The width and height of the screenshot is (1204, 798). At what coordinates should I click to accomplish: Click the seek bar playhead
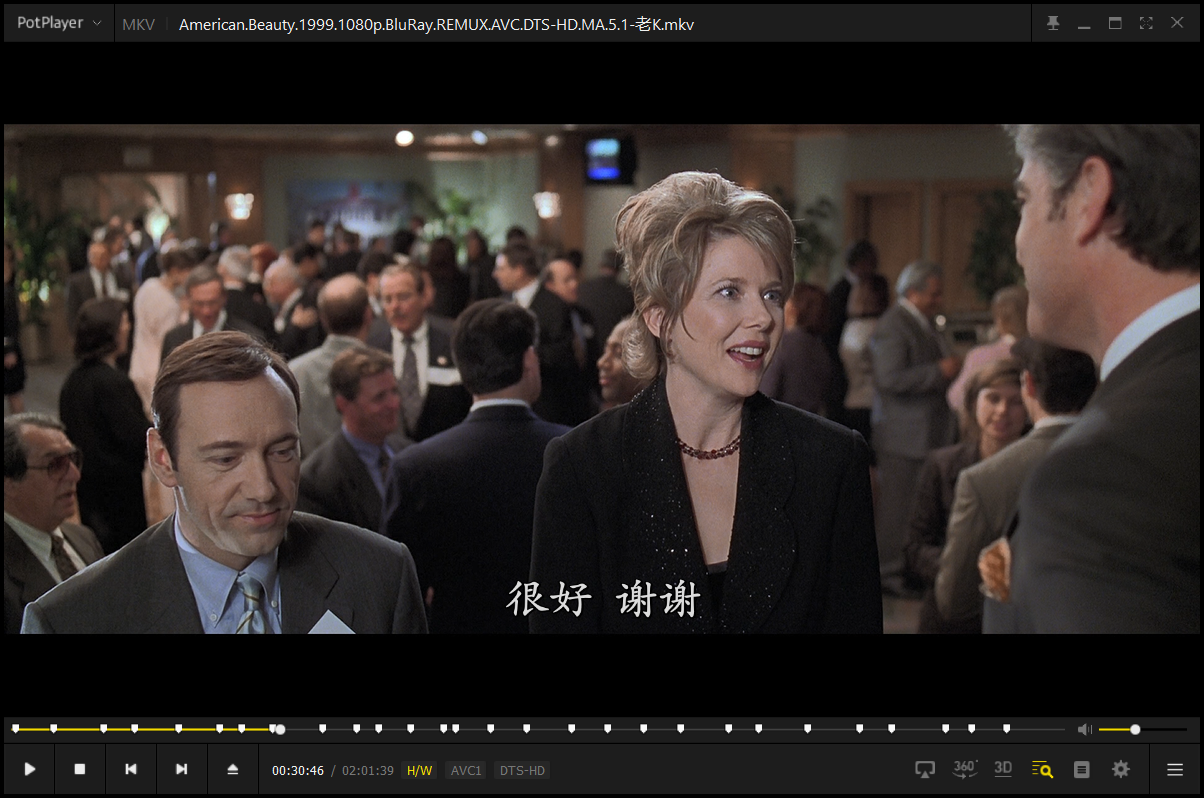coord(280,729)
